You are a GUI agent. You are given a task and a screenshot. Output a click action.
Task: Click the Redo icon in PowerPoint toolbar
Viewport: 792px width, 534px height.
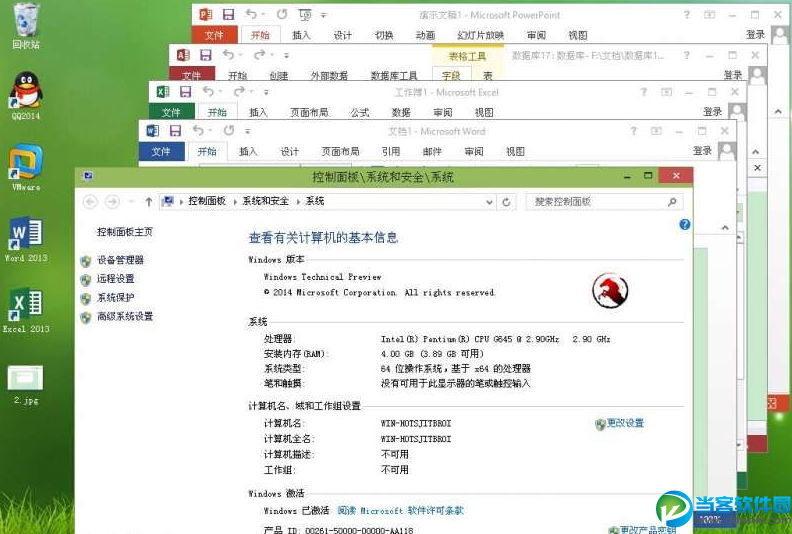tap(282, 15)
